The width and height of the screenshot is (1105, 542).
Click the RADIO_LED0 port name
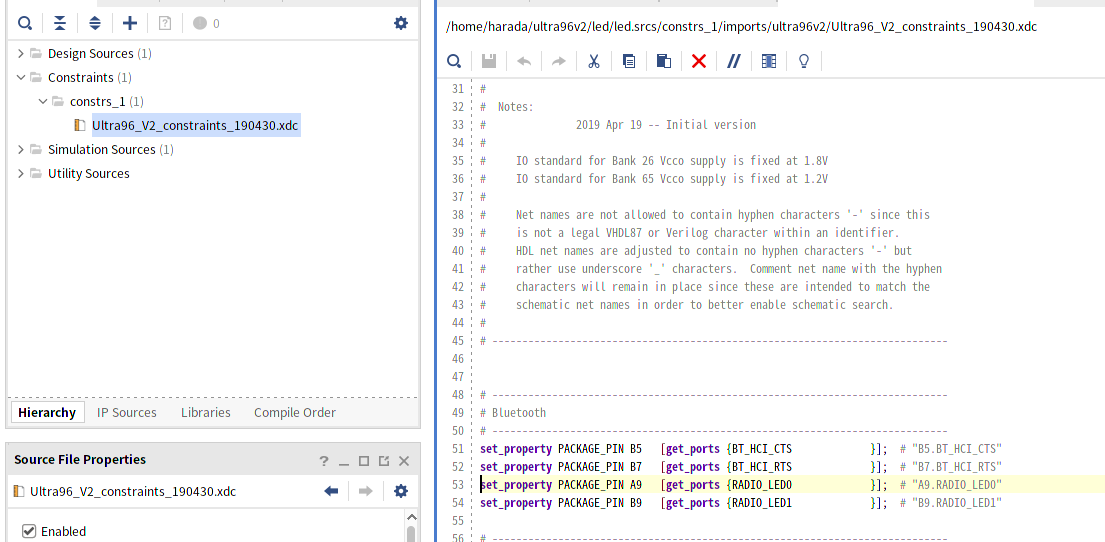point(762,485)
